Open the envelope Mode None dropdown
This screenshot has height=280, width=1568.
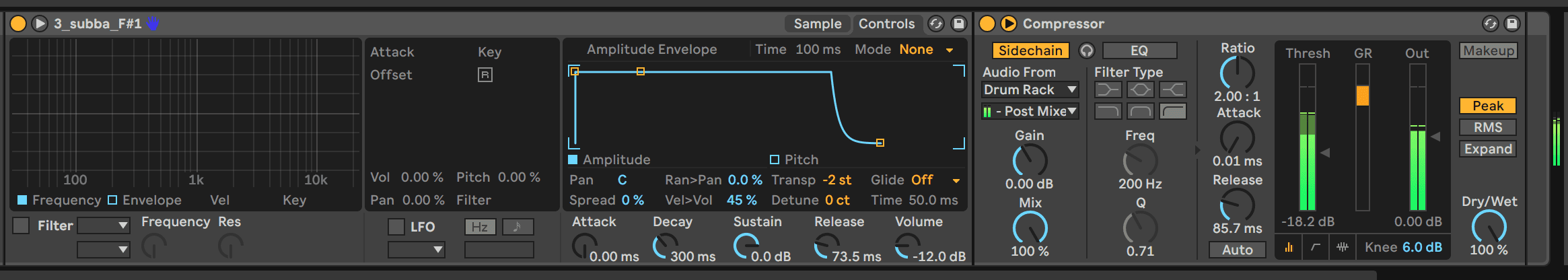point(926,49)
